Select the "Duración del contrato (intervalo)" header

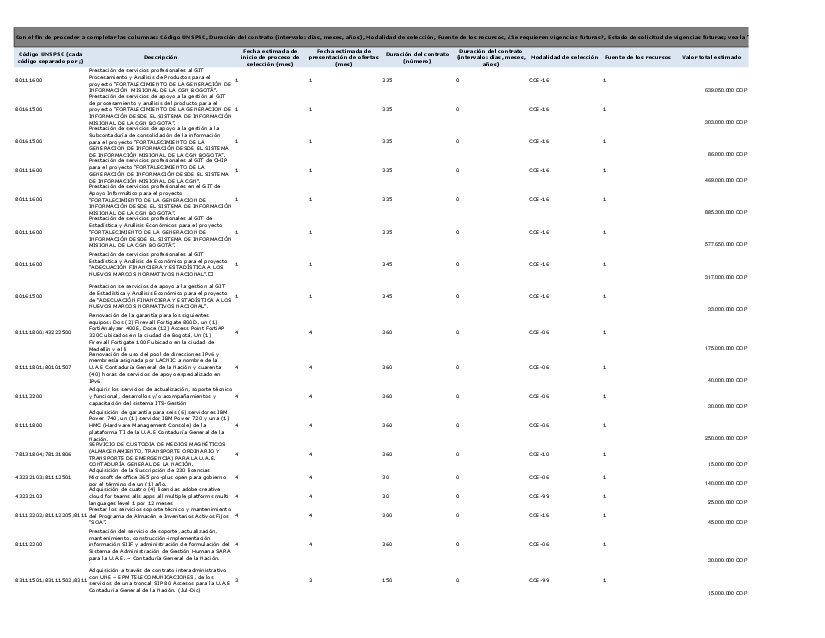pyautogui.click(x=491, y=57)
